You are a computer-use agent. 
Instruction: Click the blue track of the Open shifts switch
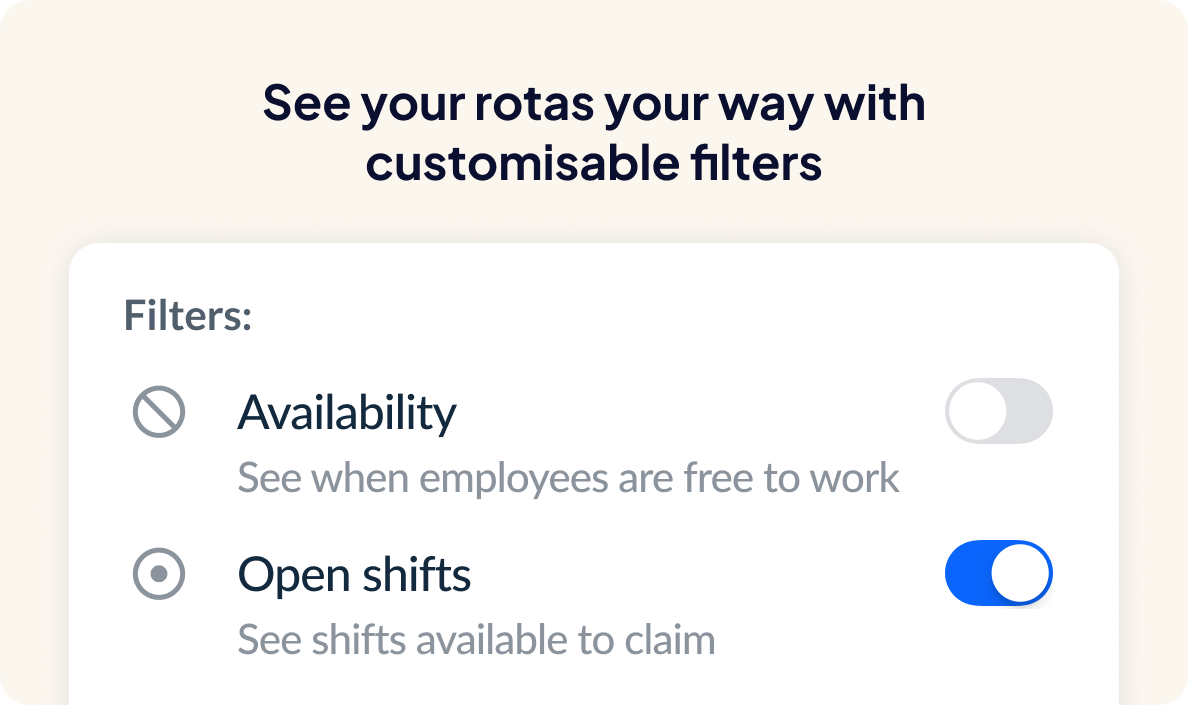tap(966, 573)
